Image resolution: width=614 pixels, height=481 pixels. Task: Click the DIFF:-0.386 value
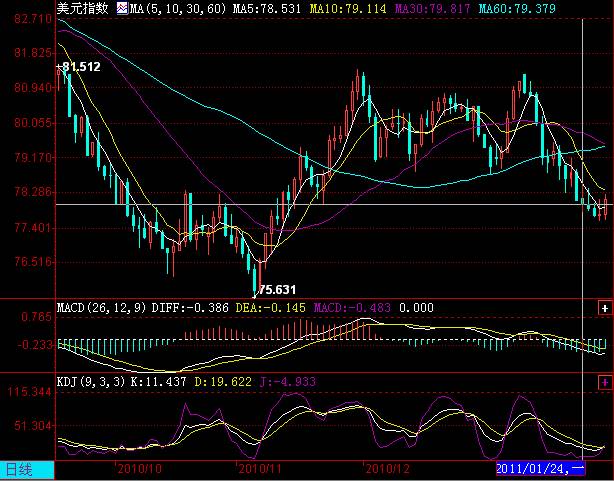point(190,308)
